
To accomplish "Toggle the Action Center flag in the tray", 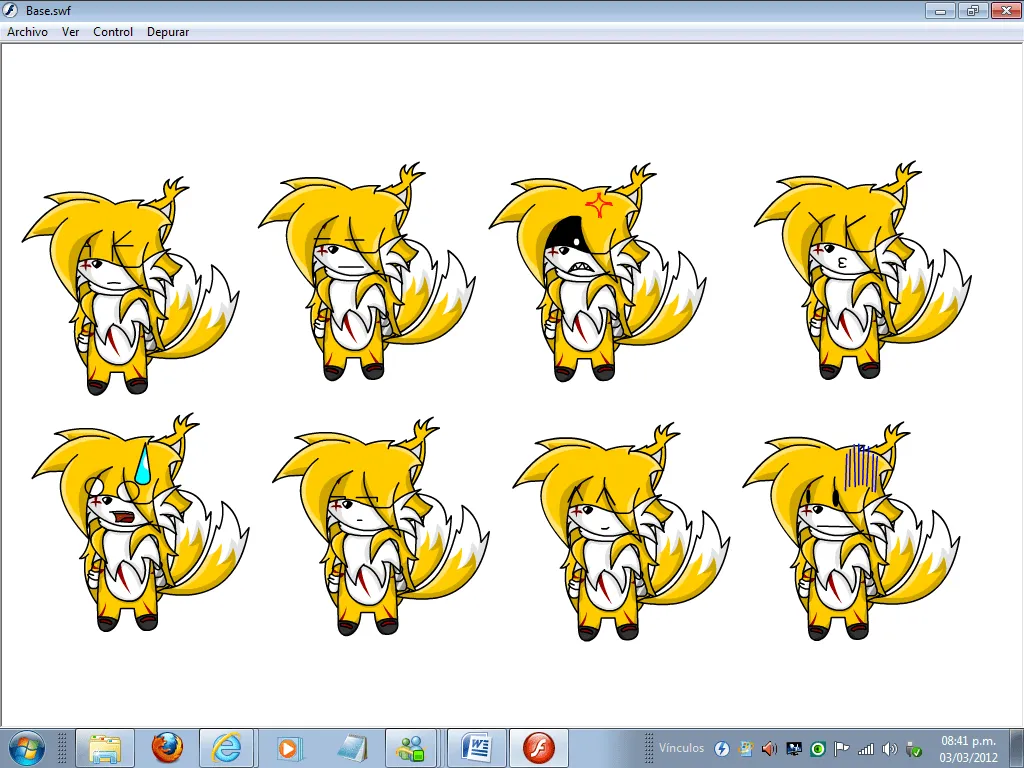I will pyautogui.click(x=841, y=747).
